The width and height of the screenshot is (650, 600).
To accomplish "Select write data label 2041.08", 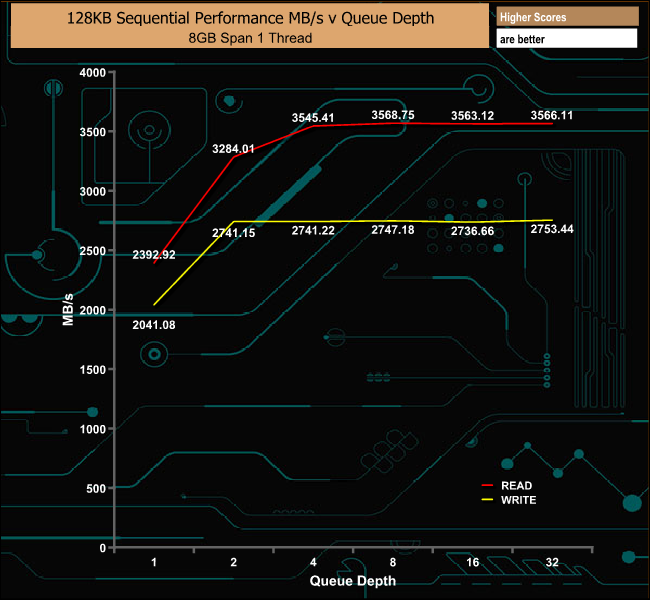I will pyautogui.click(x=154, y=325).
